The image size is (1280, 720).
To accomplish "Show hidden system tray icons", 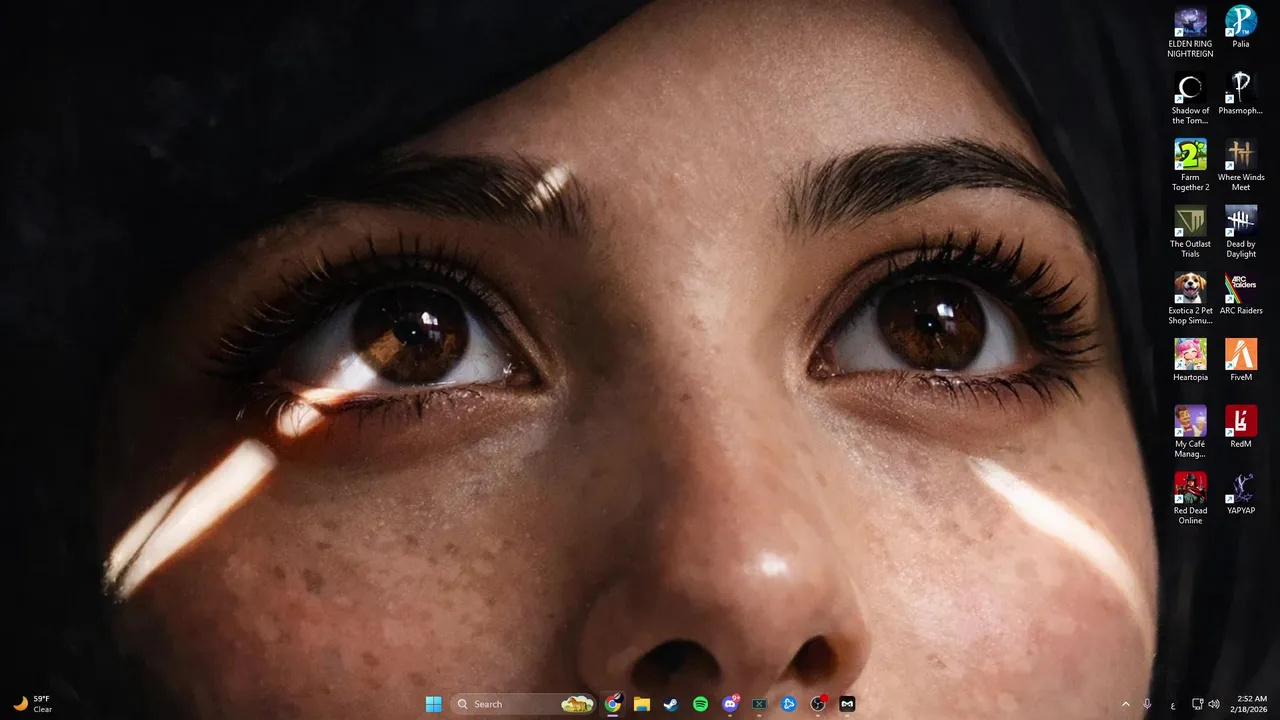I will pos(1125,704).
